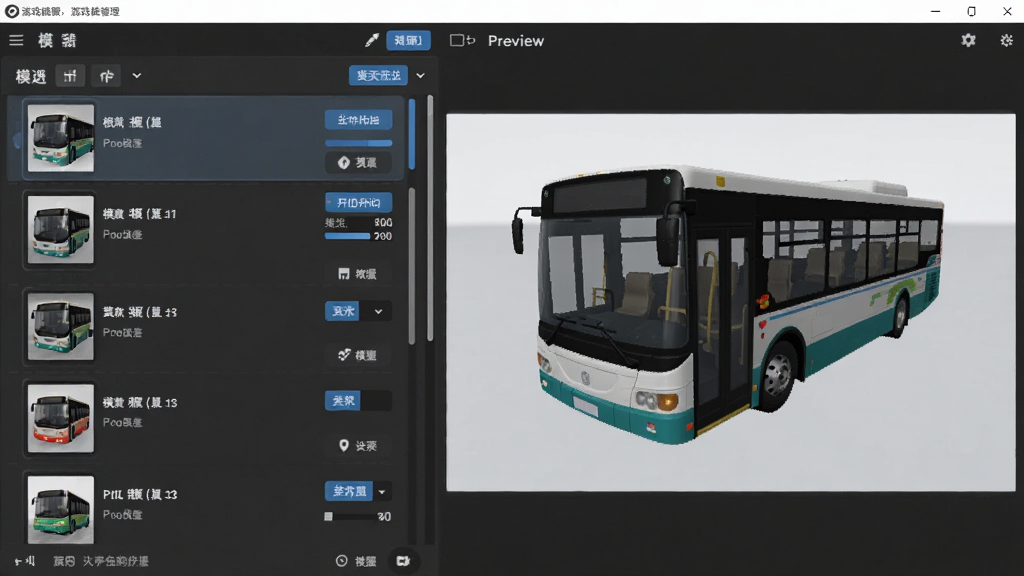The image size is (1024, 576).
Task: Toggle the panel icon left of Preview
Action: (462, 40)
